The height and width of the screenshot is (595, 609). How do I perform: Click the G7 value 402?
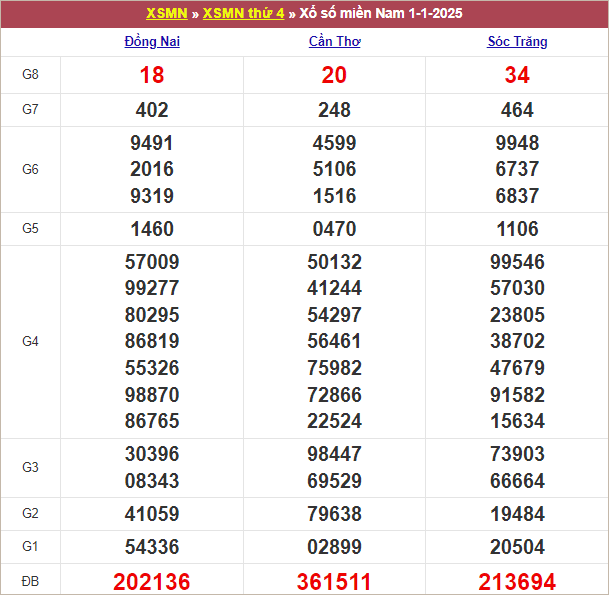click(152, 110)
